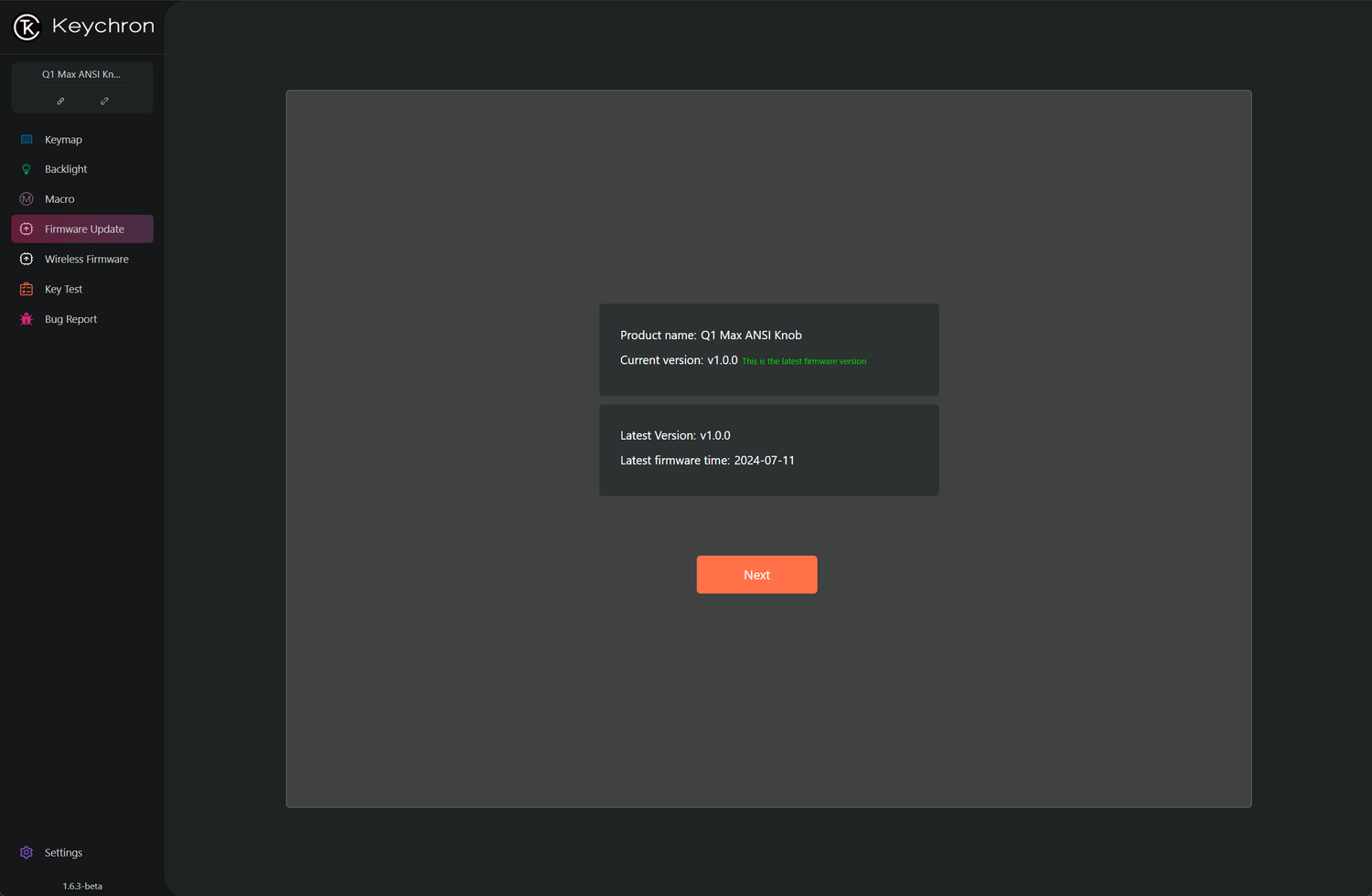Click the Latest Version: v1.0.0 text
The height and width of the screenshot is (896, 1372).
(x=675, y=436)
